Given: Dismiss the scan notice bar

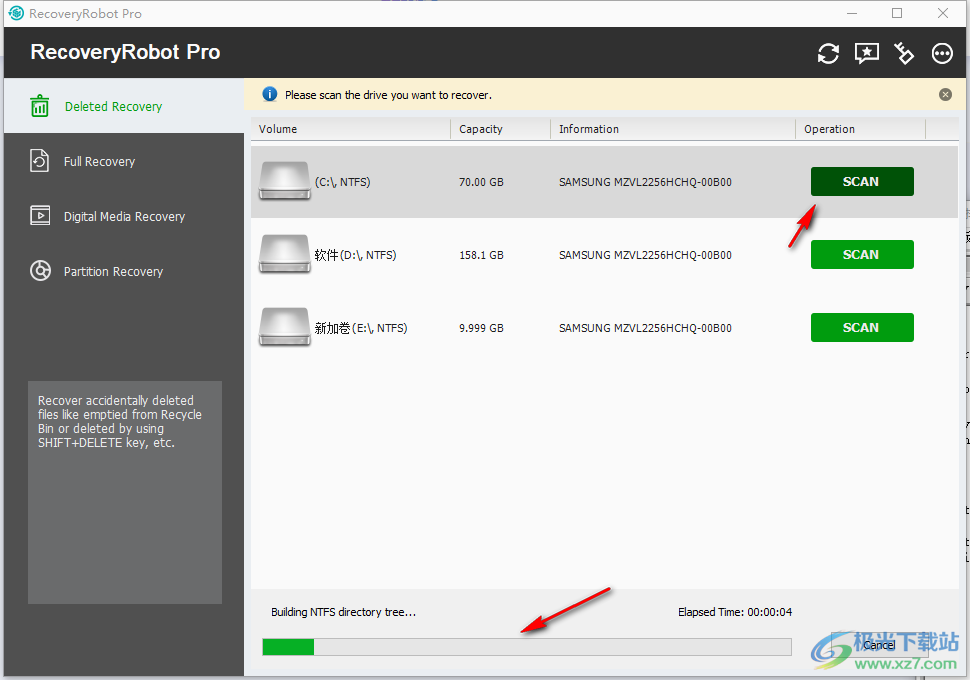Looking at the screenshot, I should point(945,94).
